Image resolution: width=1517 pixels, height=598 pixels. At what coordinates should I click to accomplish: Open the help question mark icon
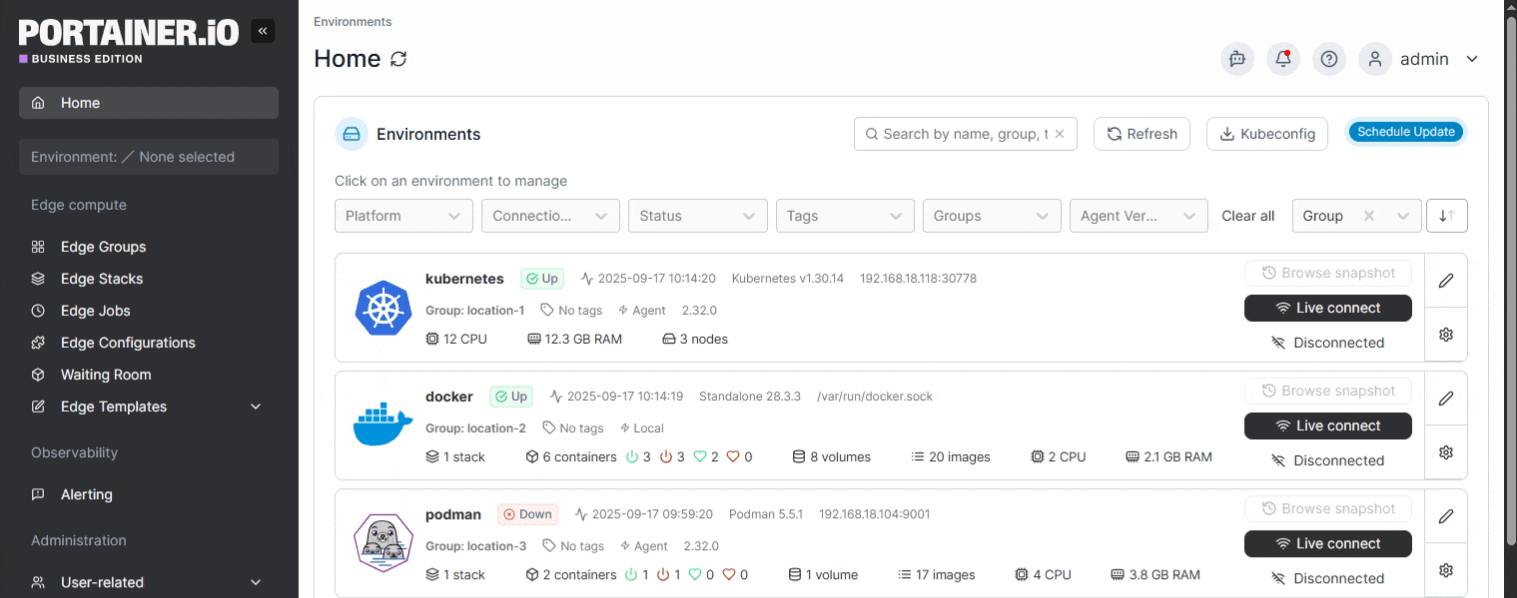coord(1329,59)
